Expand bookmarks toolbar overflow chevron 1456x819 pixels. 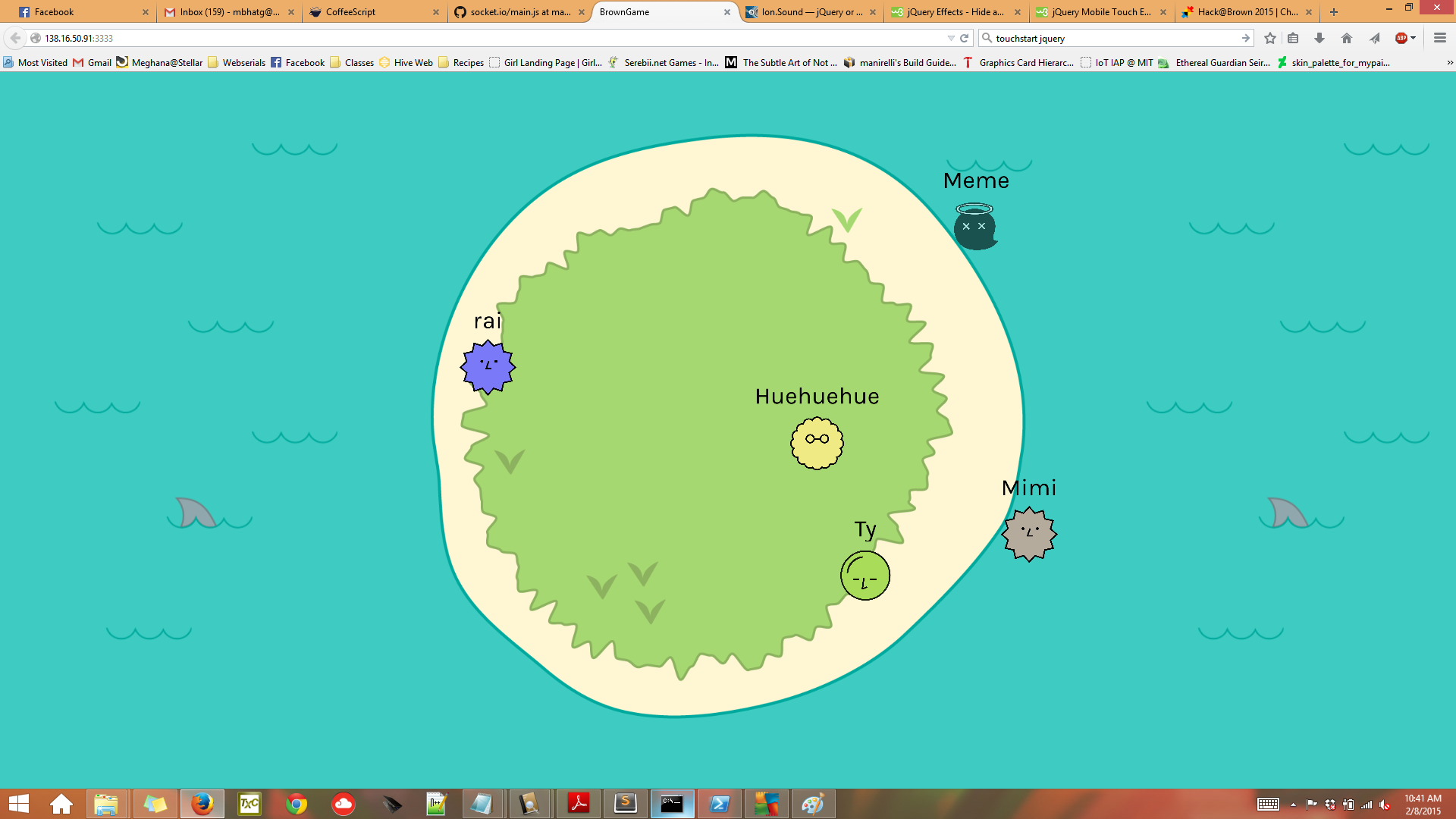coord(1450,63)
